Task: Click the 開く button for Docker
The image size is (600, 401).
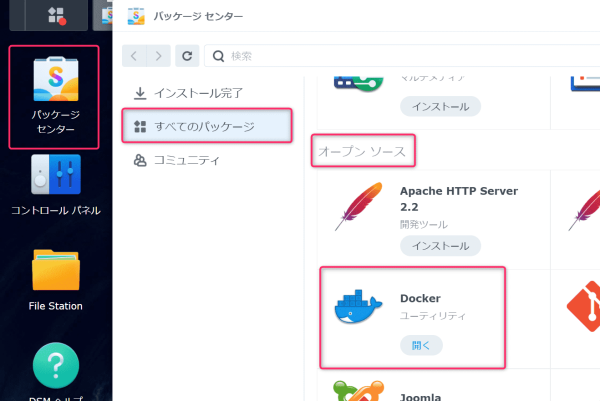Action: pos(421,345)
